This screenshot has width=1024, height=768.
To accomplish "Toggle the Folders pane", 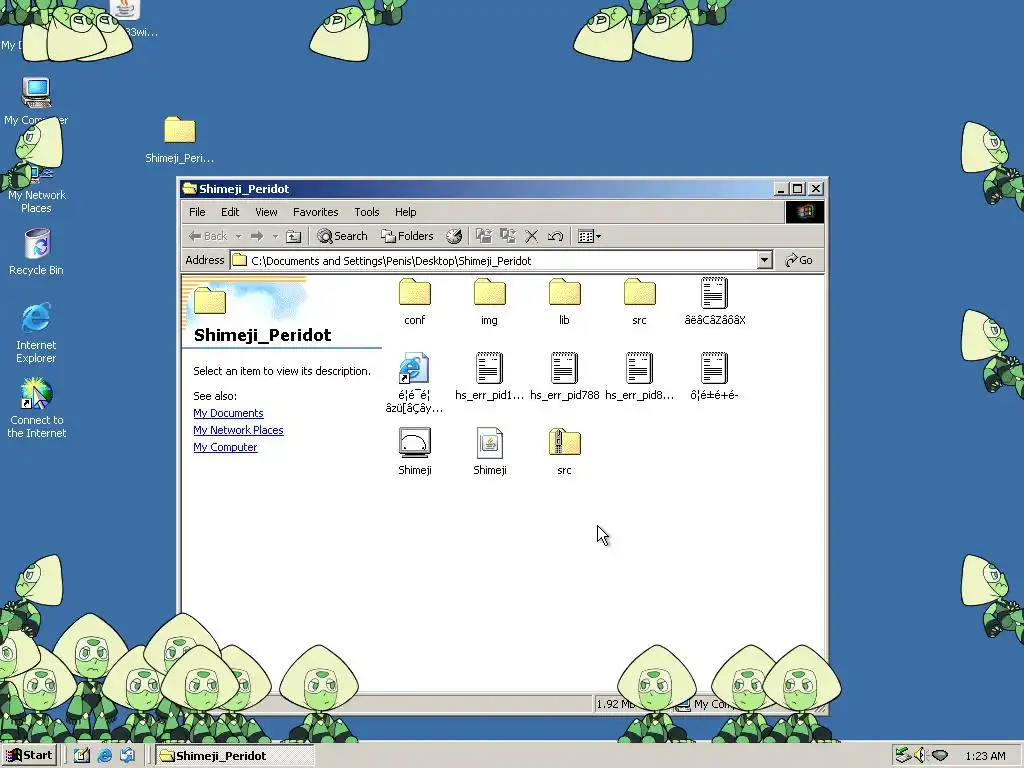I will click(x=408, y=236).
